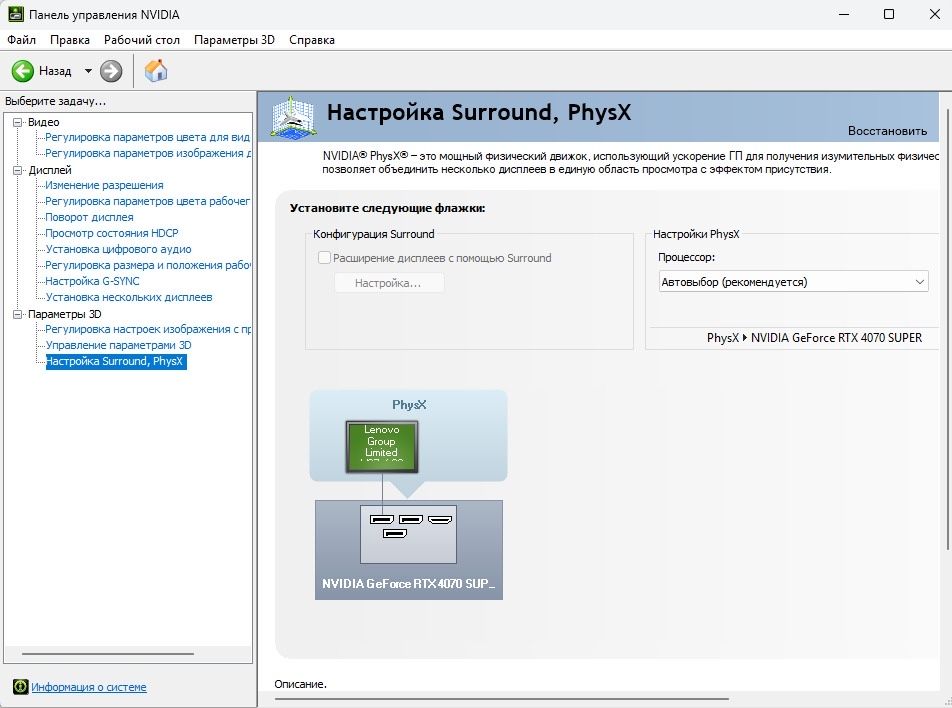Collapse the Видео tree section
This screenshot has height=708, width=952.
click(x=17, y=122)
